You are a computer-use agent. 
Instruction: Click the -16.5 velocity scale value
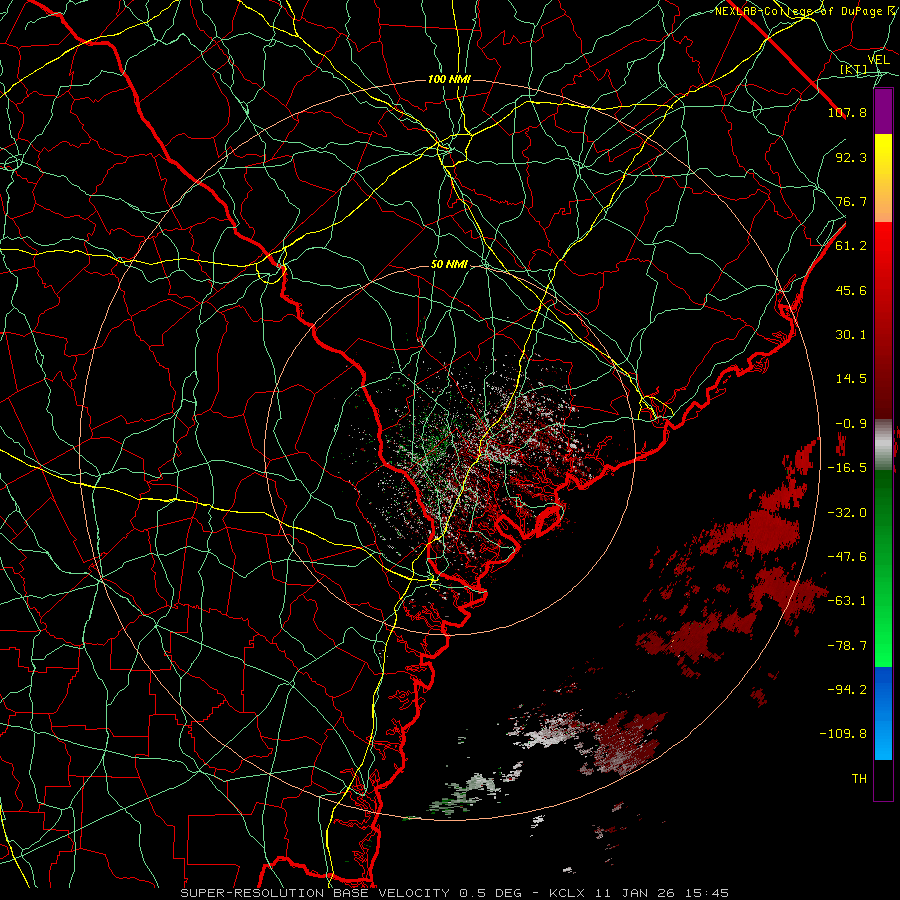coord(847,468)
